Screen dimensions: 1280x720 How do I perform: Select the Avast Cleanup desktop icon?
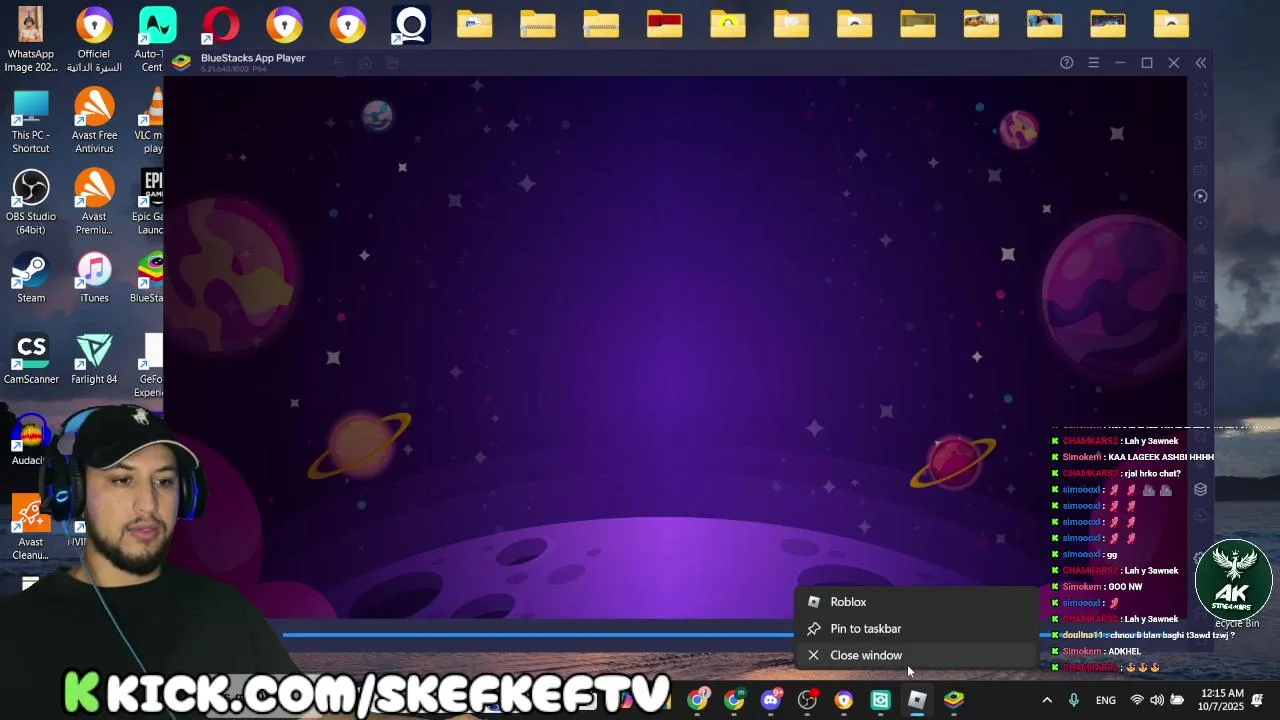coord(30,528)
